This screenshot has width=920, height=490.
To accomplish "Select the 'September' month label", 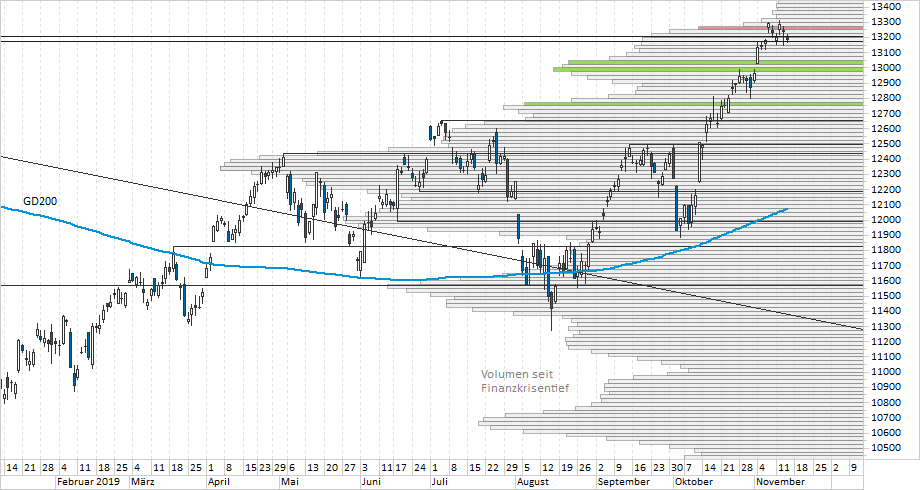I will (x=624, y=481).
